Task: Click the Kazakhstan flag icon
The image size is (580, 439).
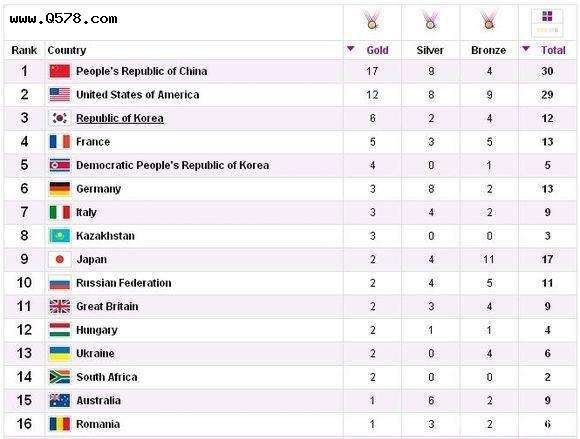Action: coord(60,236)
